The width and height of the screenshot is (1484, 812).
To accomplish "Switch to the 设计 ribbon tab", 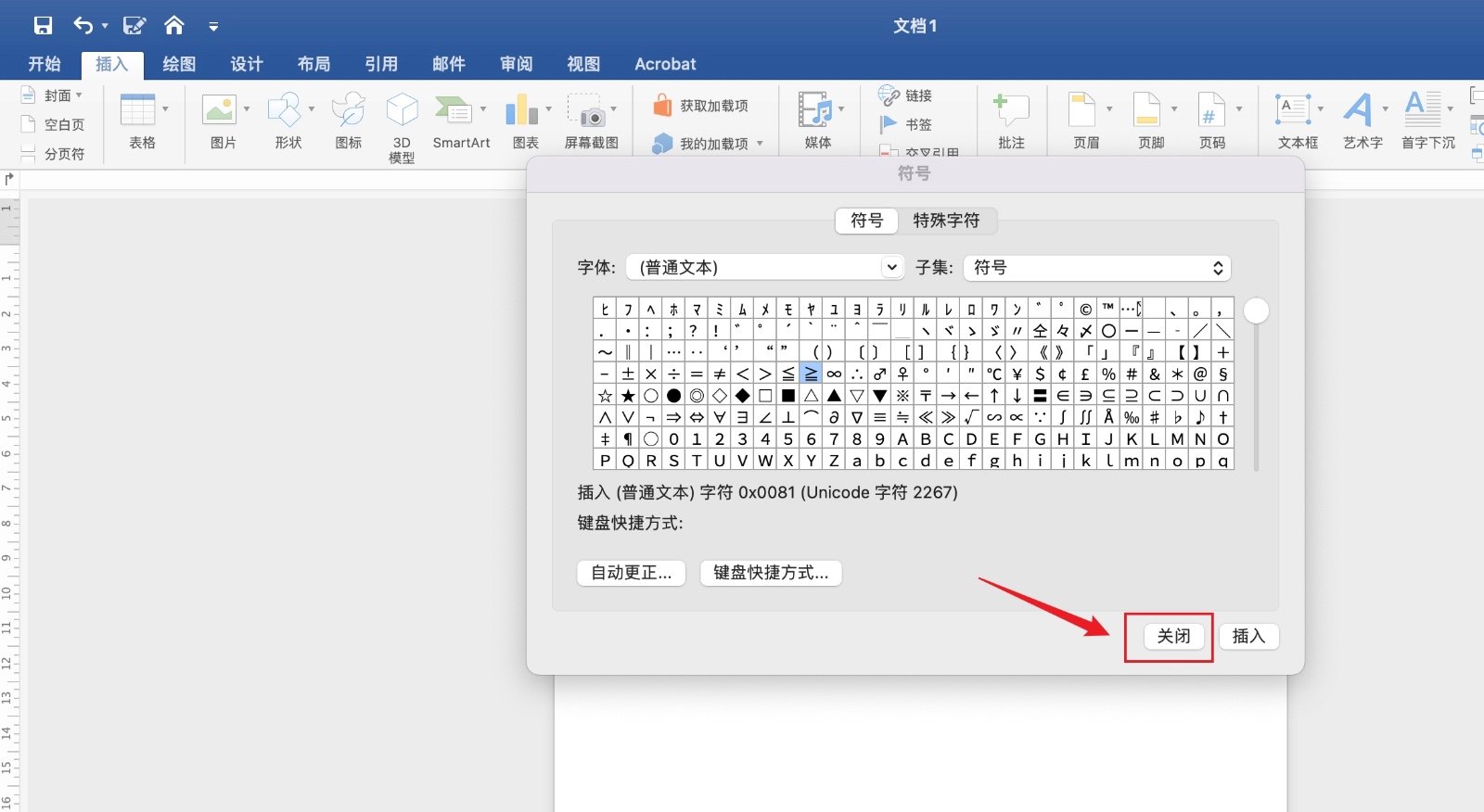I will tap(247, 64).
